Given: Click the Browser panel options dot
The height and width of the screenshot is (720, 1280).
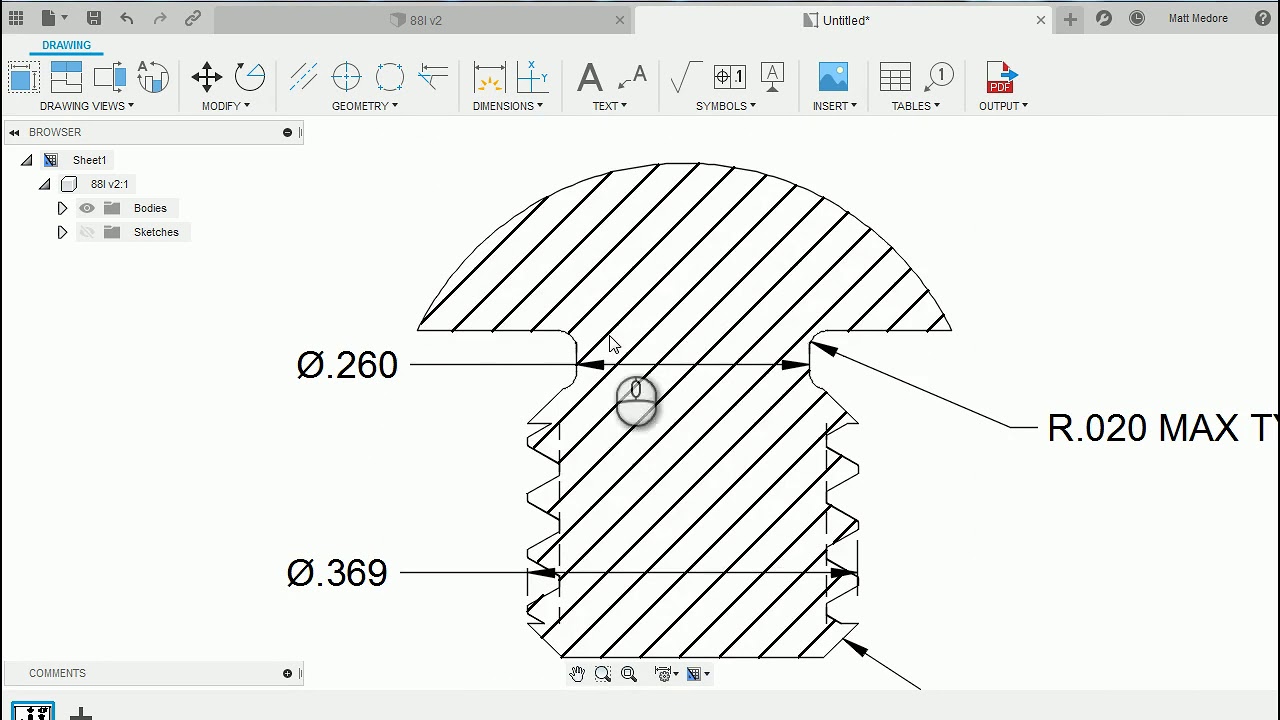Looking at the screenshot, I should point(287,132).
